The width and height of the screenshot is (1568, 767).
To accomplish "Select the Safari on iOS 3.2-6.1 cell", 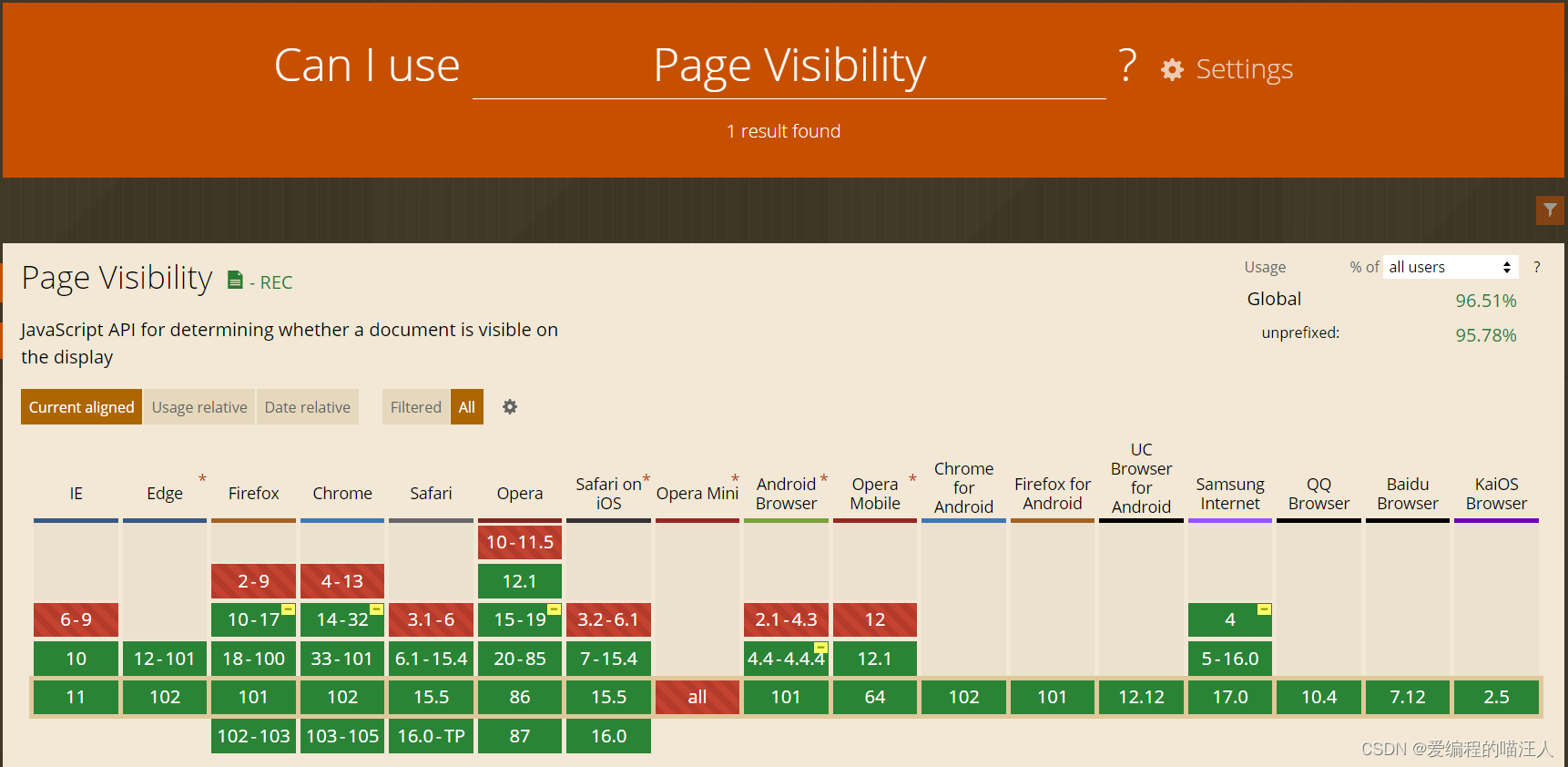I will point(608,619).
